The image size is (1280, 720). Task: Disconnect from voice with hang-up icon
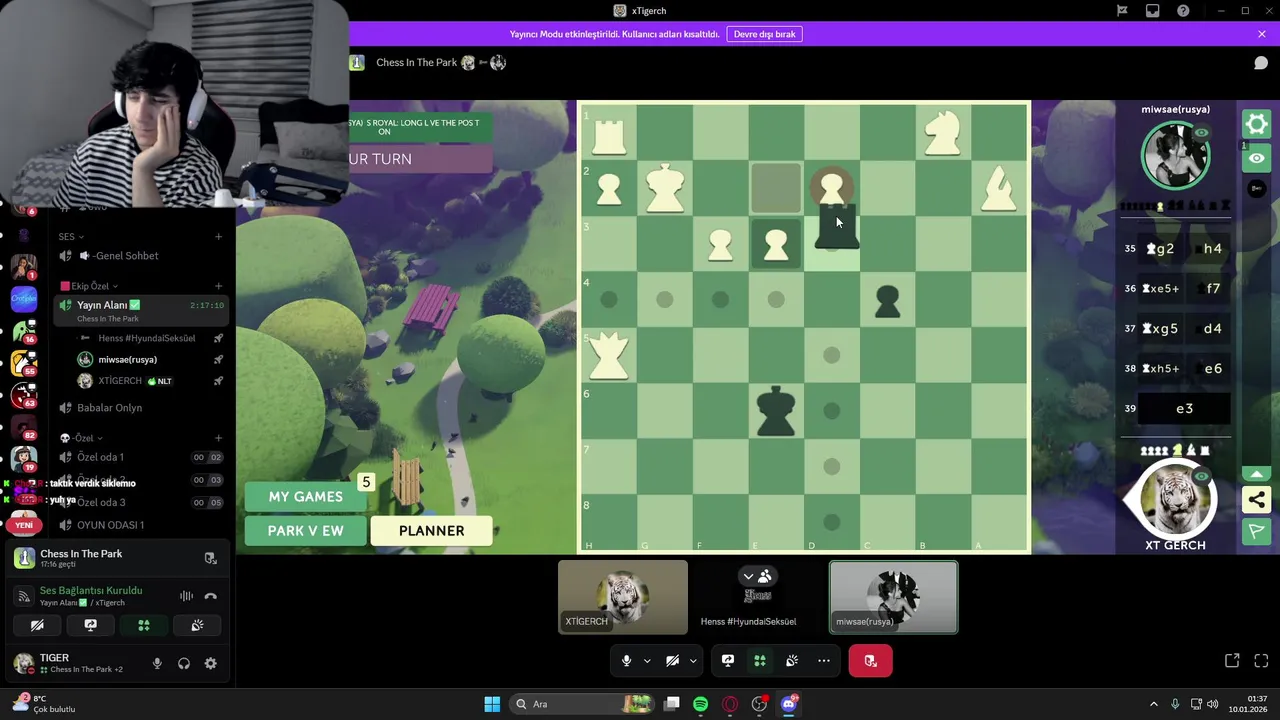pyautogui.click(x=210, y=596)
